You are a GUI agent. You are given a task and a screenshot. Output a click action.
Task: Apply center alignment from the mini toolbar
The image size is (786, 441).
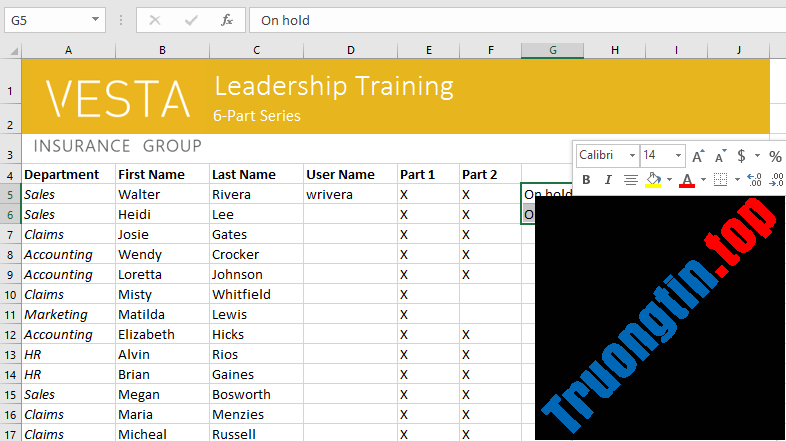[x=631, y=179]
